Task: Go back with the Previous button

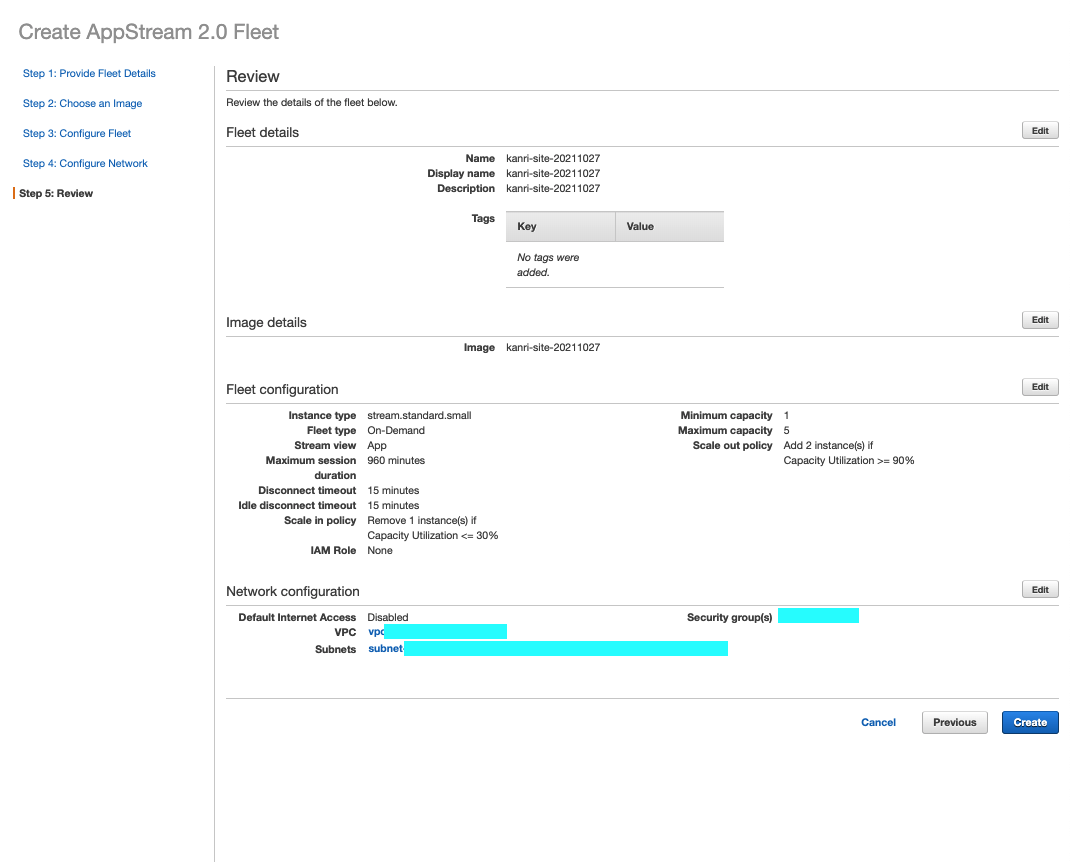Action: (x=955, y=722)
